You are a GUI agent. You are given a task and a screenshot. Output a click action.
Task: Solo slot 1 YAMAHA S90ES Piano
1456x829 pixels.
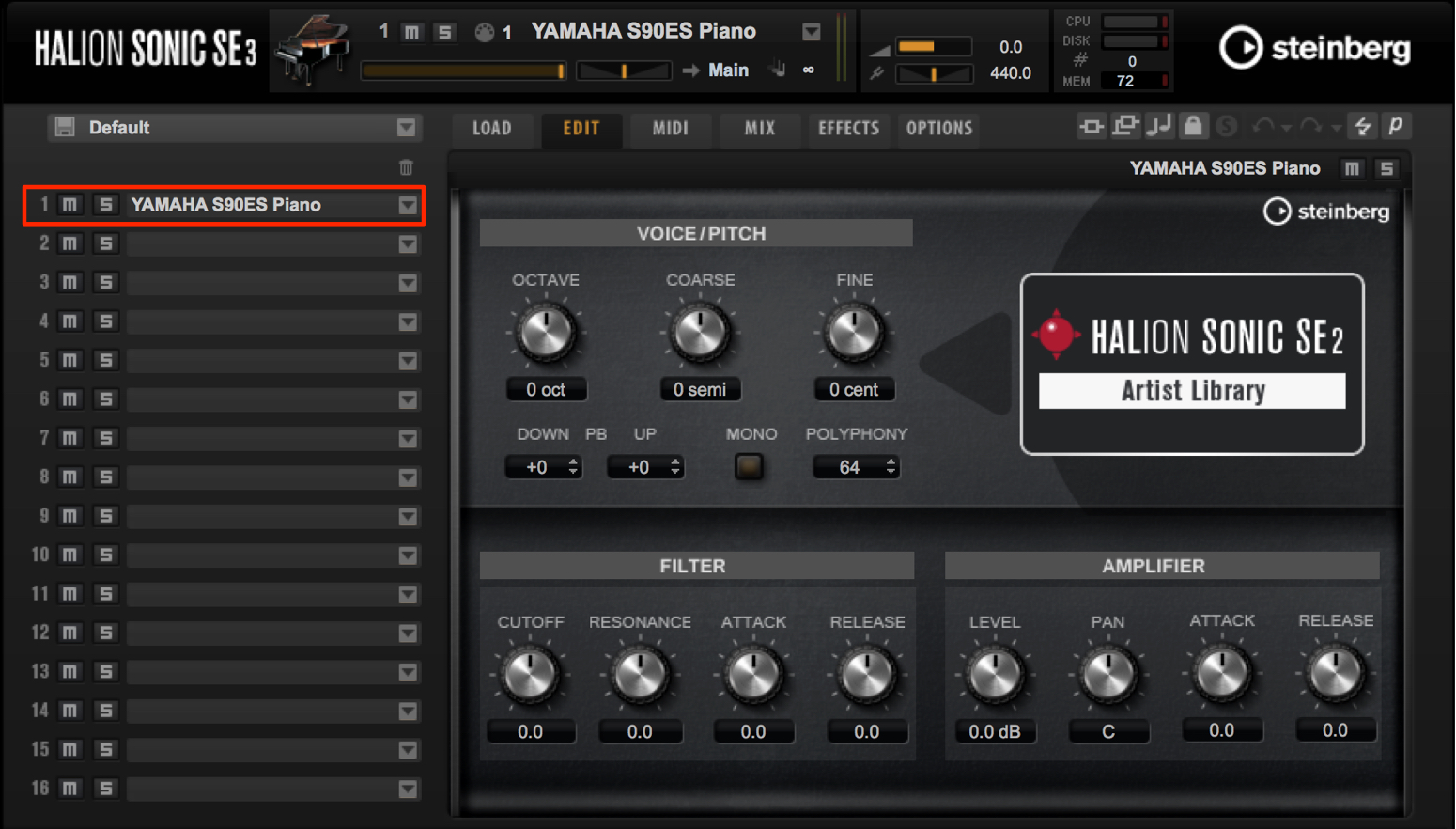point(105,205)
